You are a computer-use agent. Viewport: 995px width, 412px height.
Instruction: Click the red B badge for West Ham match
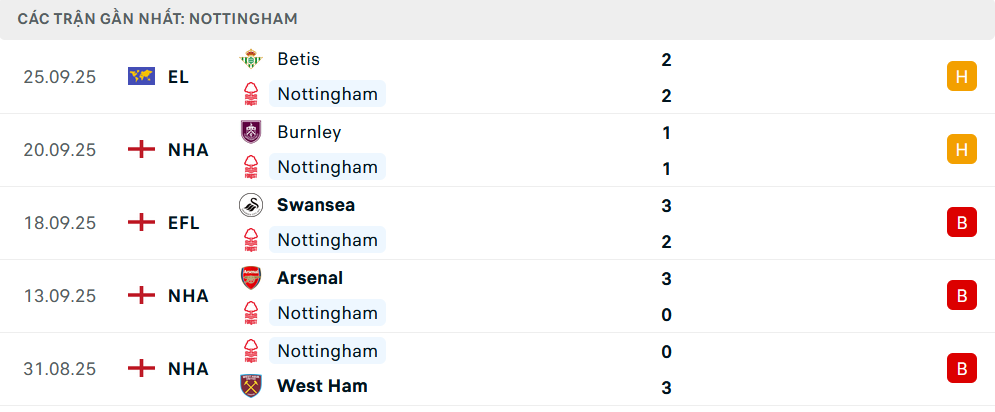(x=961, y=369)
